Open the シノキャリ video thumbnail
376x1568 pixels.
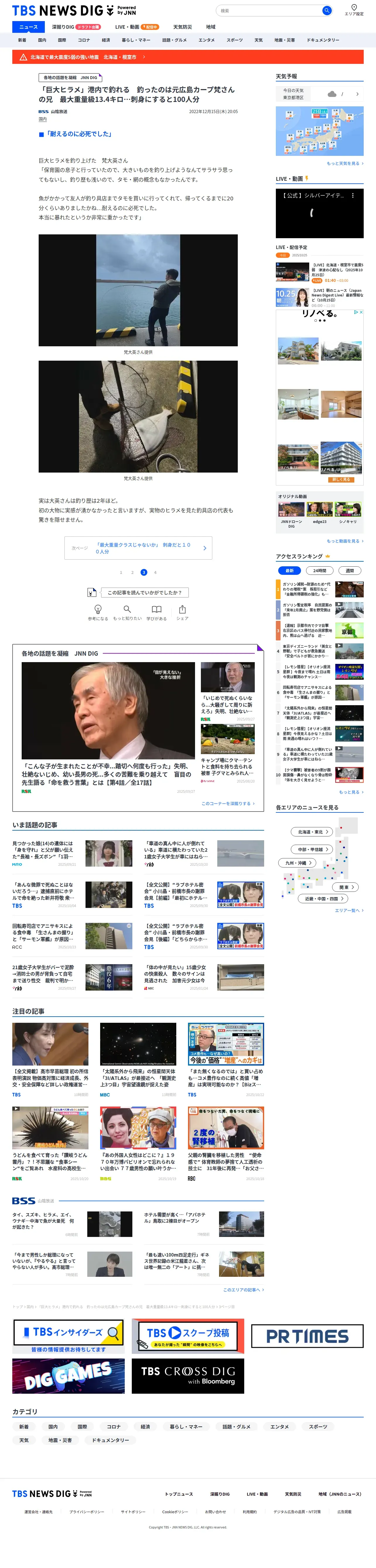tap(348, 509)
